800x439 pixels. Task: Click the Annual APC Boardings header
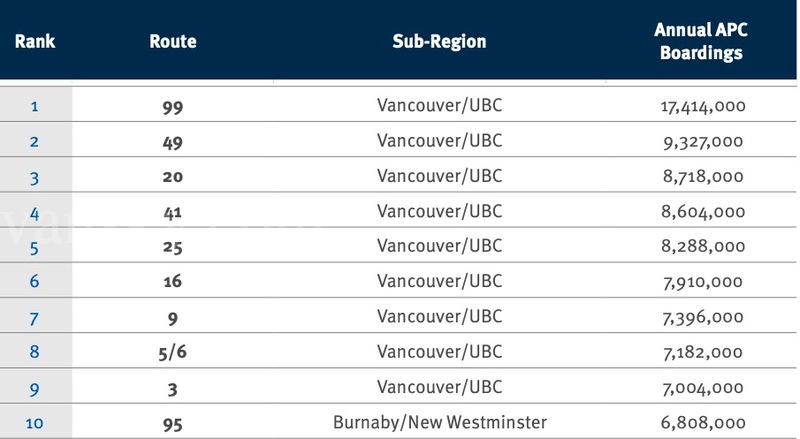pos(700,42)
